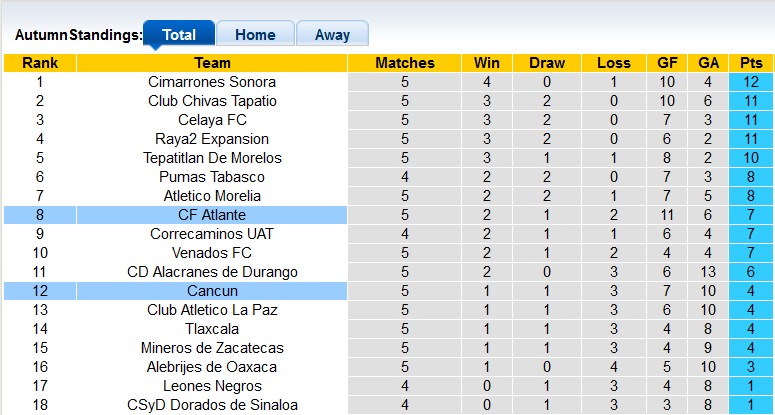Click the Win column header
The image size is (775, 415).
click(487, 63)
